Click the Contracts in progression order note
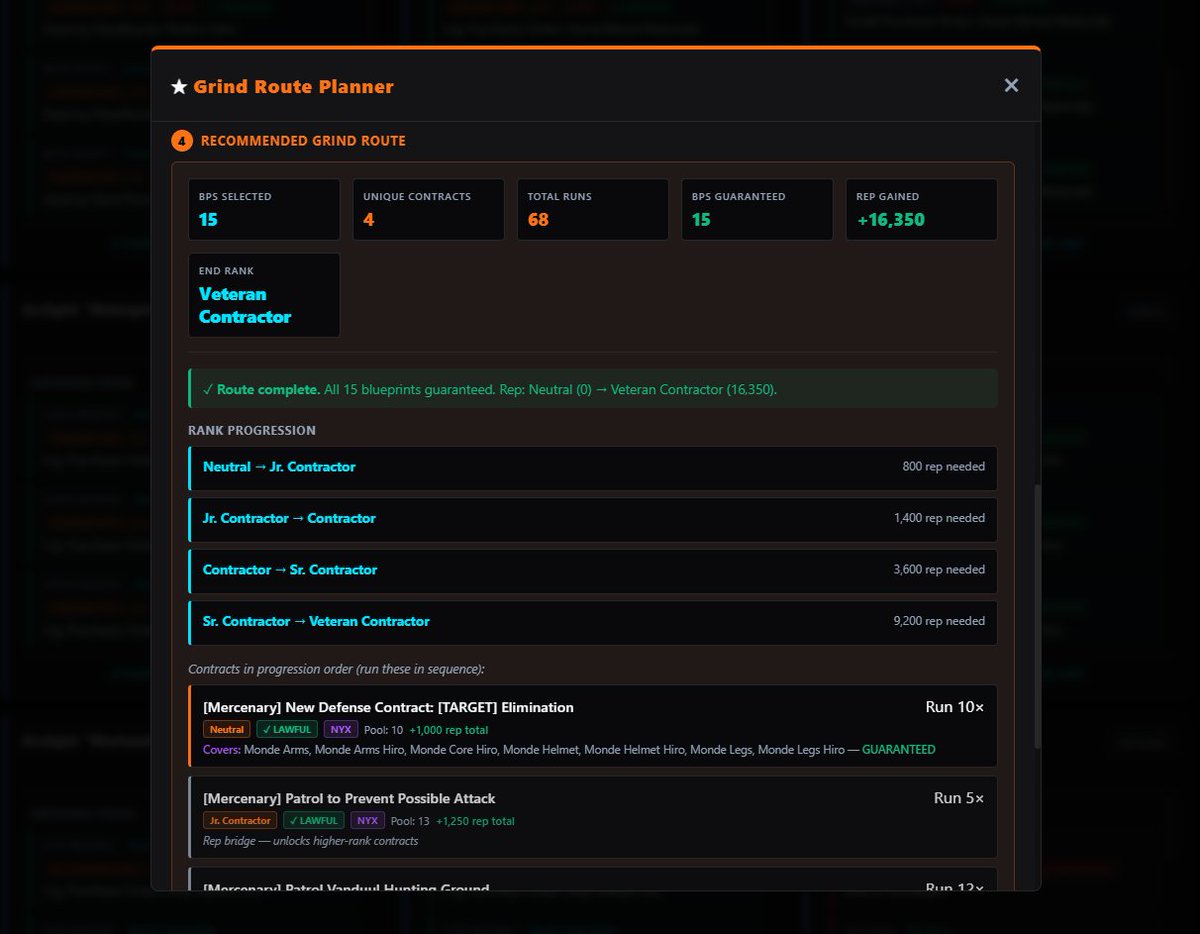The height and width of the screenshot is (934, 1200). click(x=336, y=669)
